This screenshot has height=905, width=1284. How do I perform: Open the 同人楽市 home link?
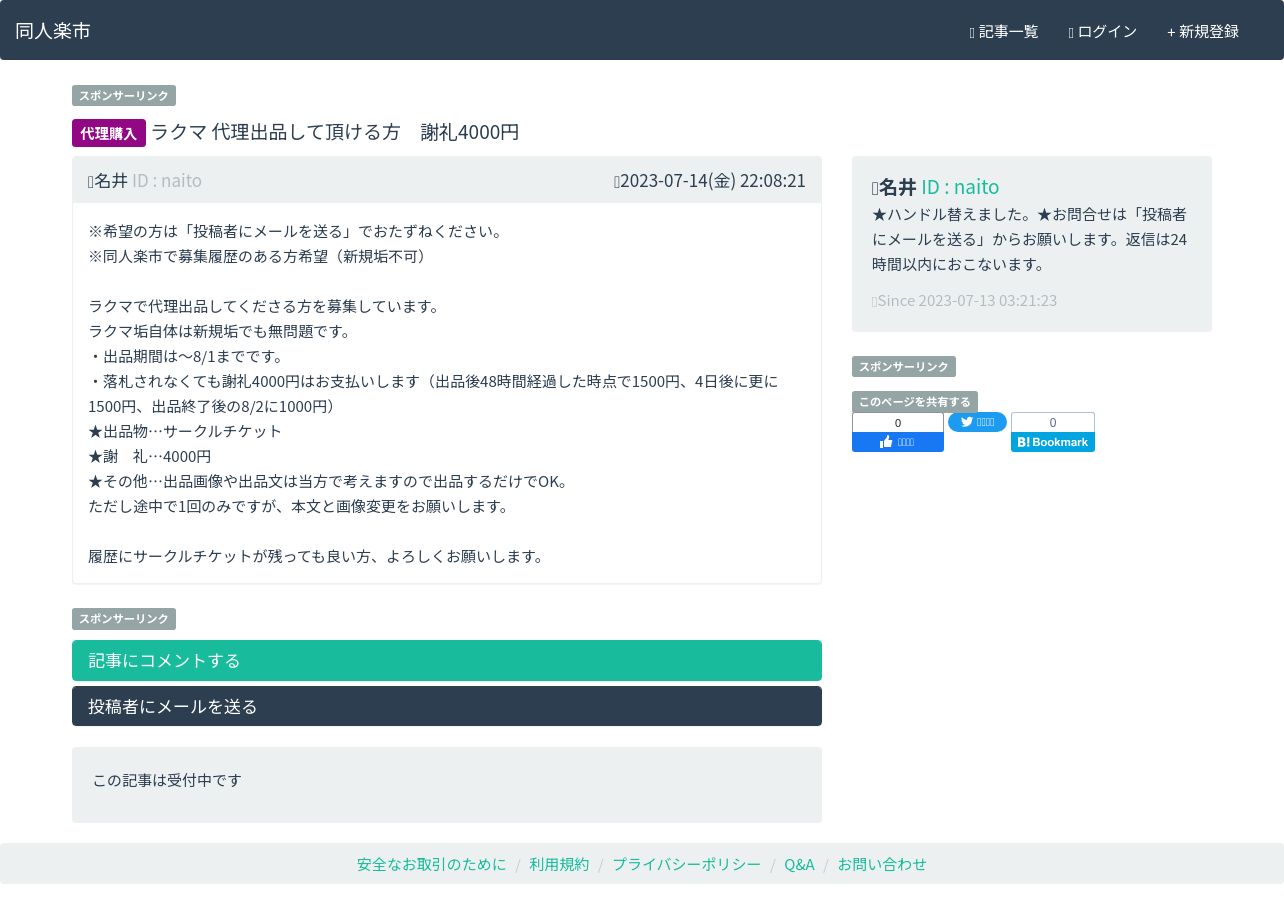click(x=53, y=31)
